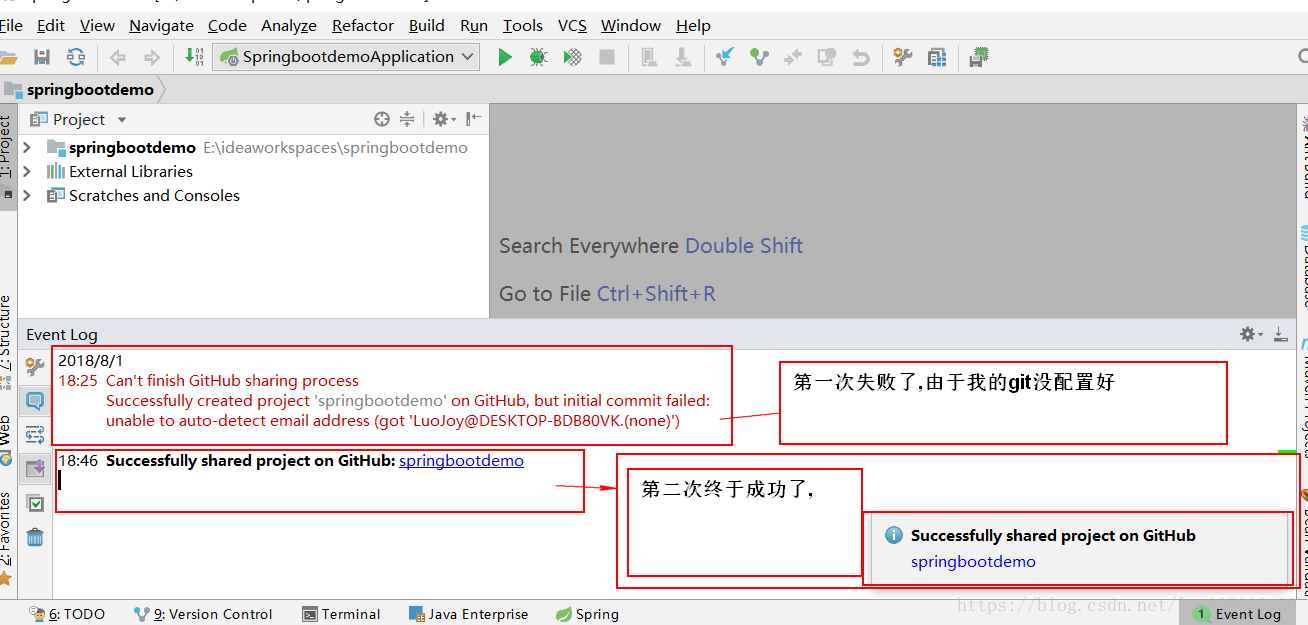Click the Back navigation arrow
This screenshot has width=1308, height=625.
click(x=118, y=57)
